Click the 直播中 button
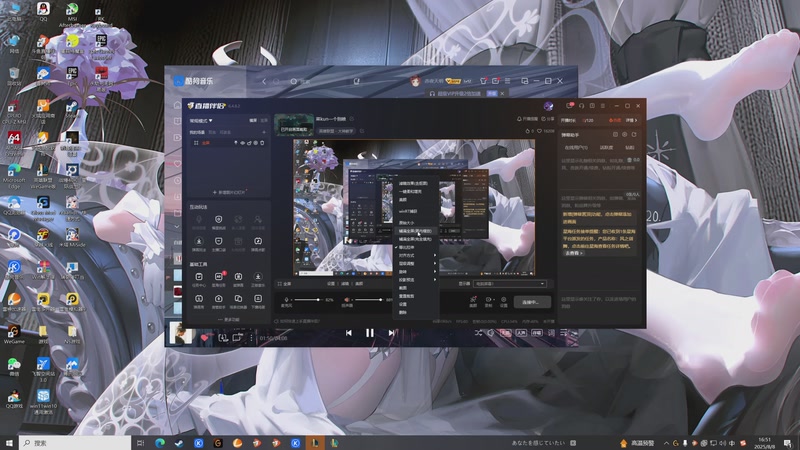The height and width of the screenshot is (450, 800). (532, 302)
